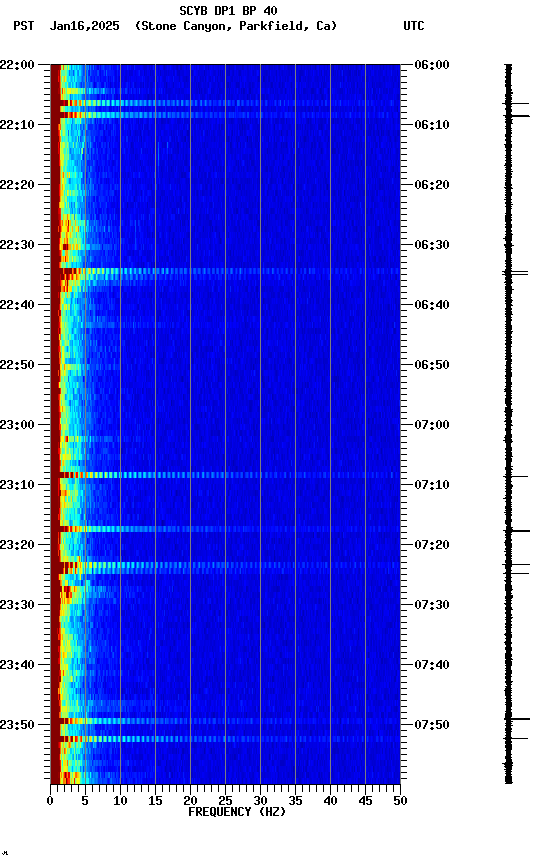Click the 23:00 PST time label
Screen dimensions: 552x864
tap(17, 425)
